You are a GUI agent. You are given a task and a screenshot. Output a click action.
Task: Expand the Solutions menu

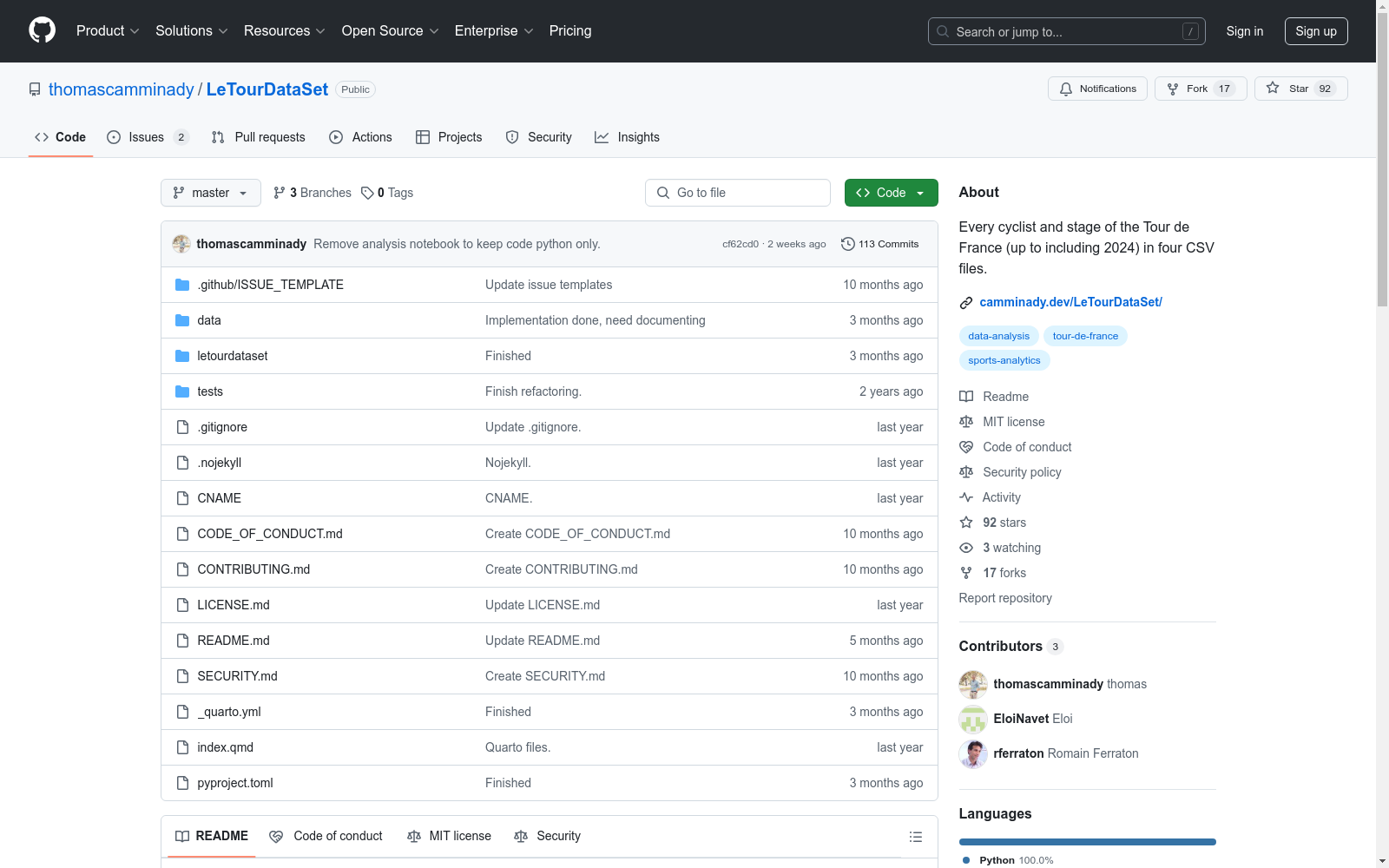pyautogui.click(x=192, y=30)
